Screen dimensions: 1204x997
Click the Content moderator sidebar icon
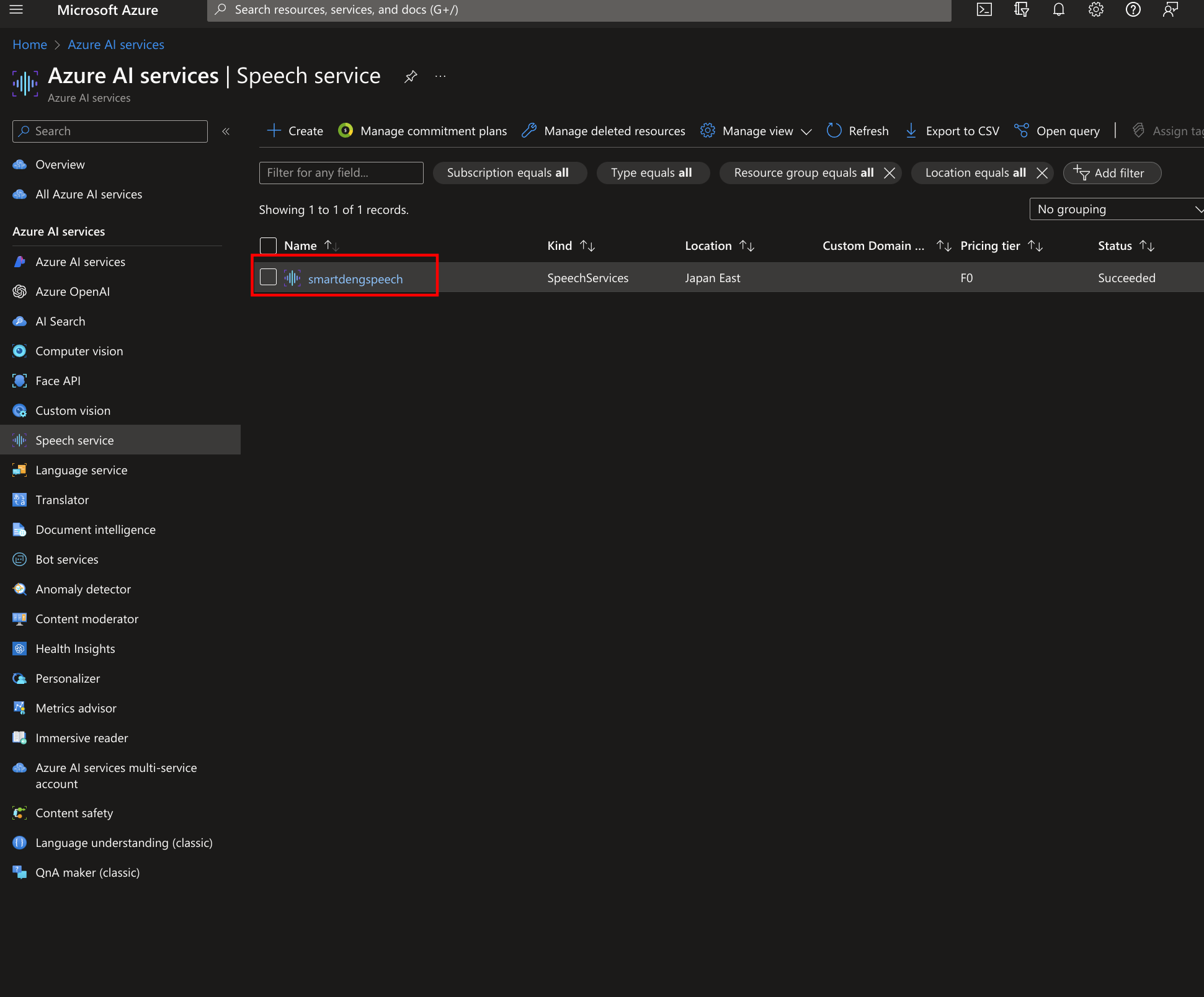point(20,619)
